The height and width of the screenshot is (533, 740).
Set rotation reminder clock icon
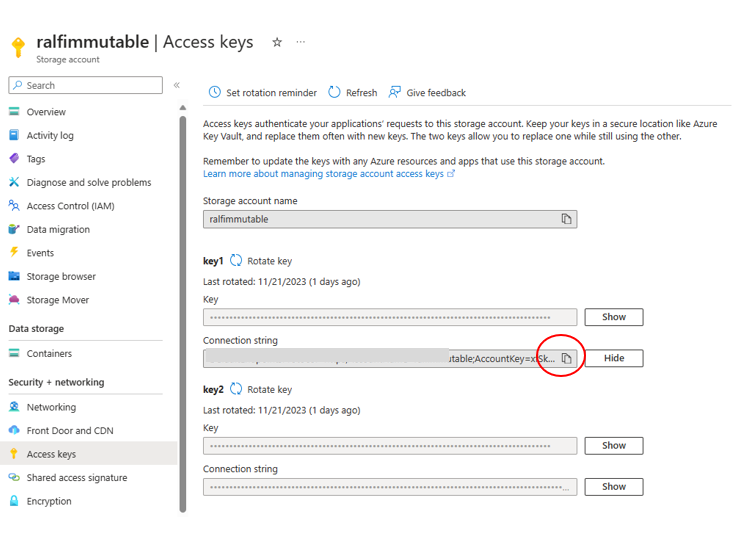215,93
